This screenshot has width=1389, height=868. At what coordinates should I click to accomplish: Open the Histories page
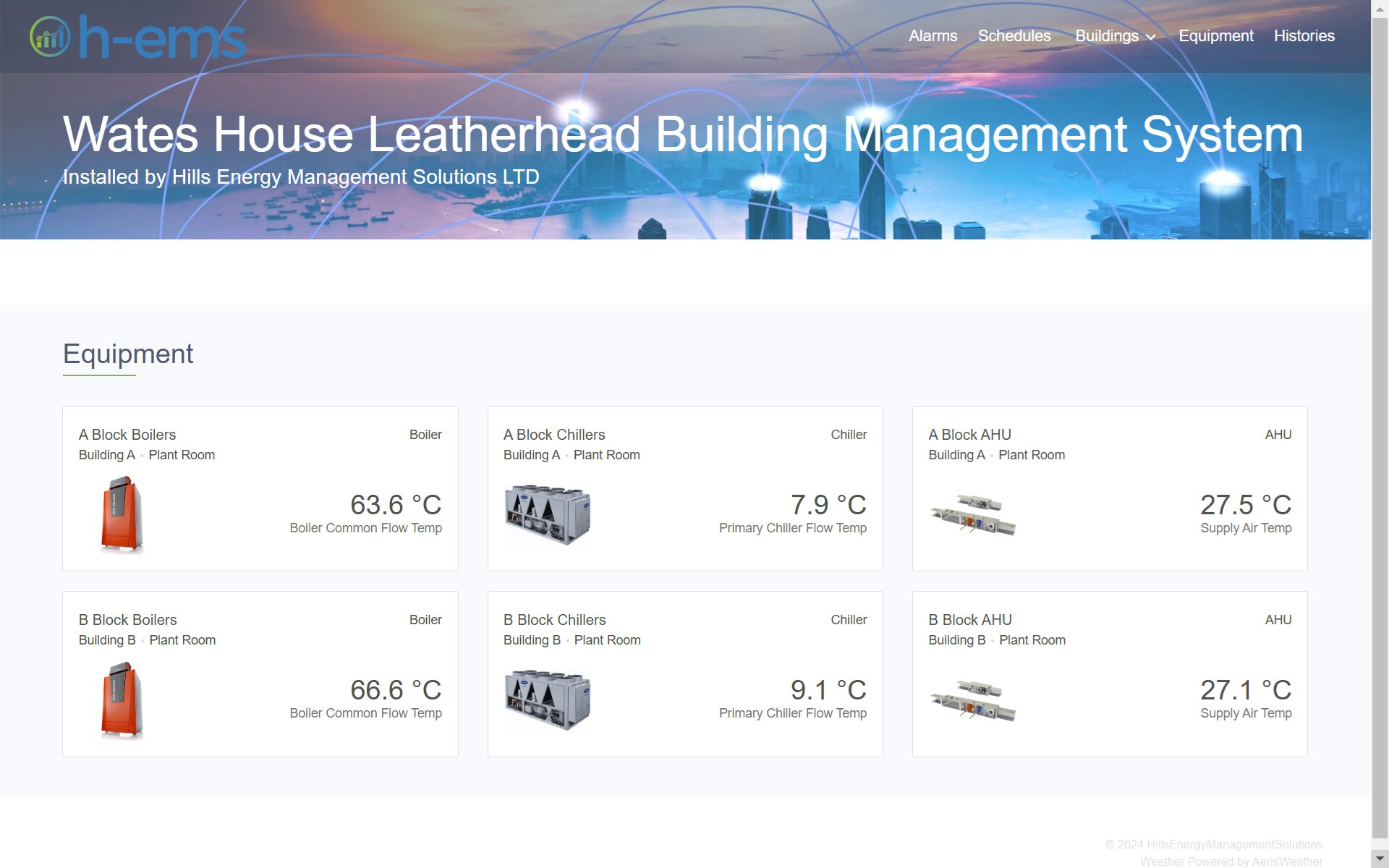(1304, 36)
